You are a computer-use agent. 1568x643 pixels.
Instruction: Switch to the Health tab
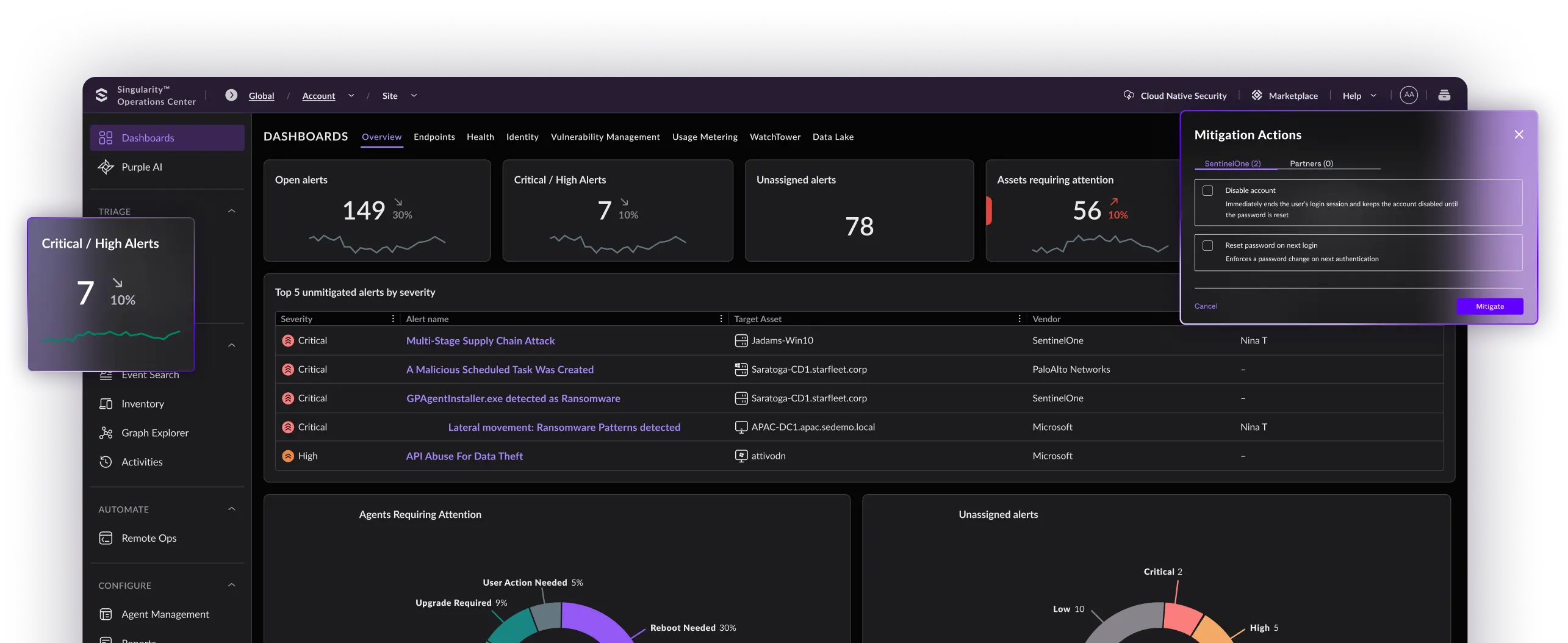[480, 137]
